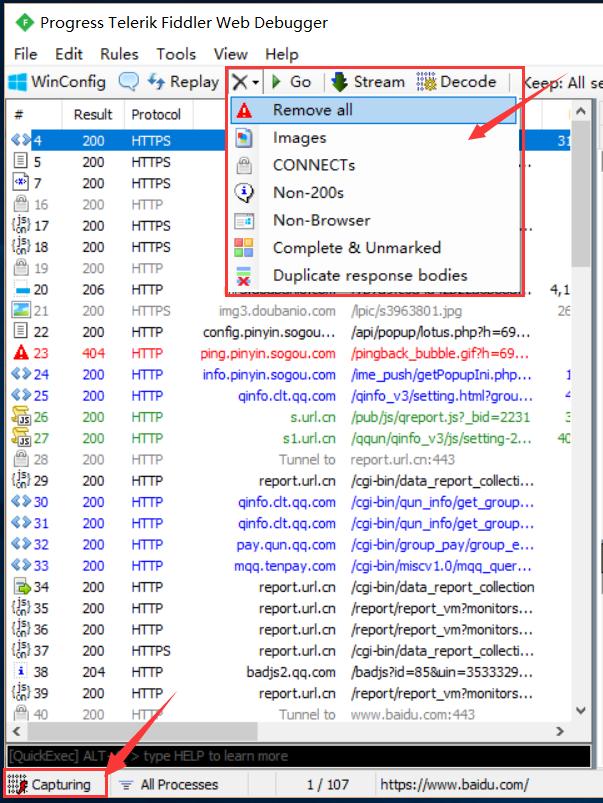Choose CONNECTs from the remove menu

(x=373, y=165)
